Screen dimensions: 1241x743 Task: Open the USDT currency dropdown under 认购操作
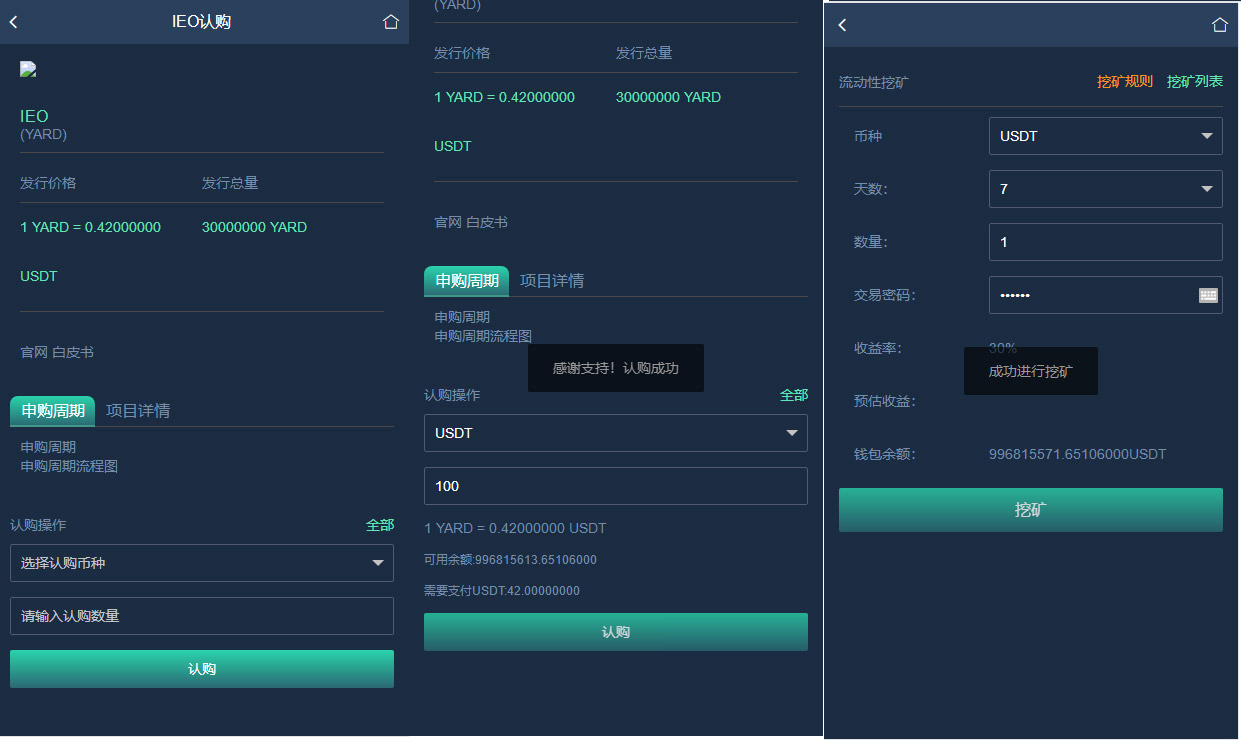(616, 433)
